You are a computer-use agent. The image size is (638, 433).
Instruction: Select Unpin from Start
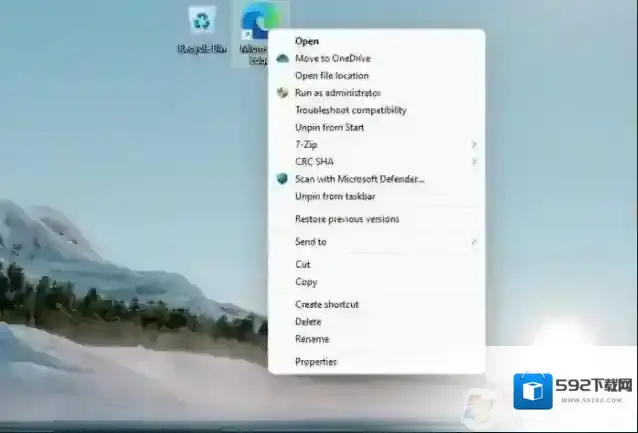click(329, 127)
